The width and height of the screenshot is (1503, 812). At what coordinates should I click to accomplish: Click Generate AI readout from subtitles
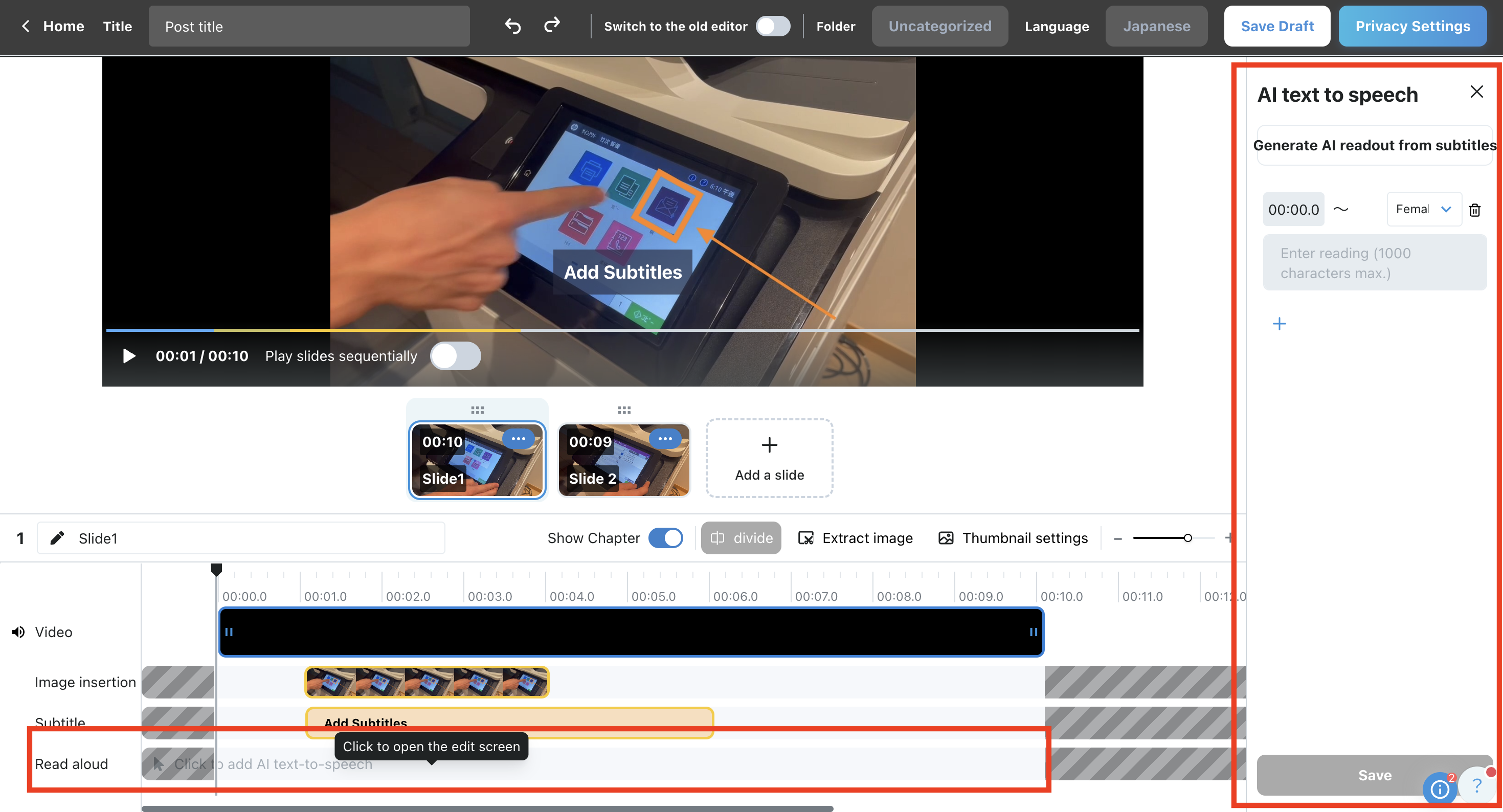coord(1374,145)
